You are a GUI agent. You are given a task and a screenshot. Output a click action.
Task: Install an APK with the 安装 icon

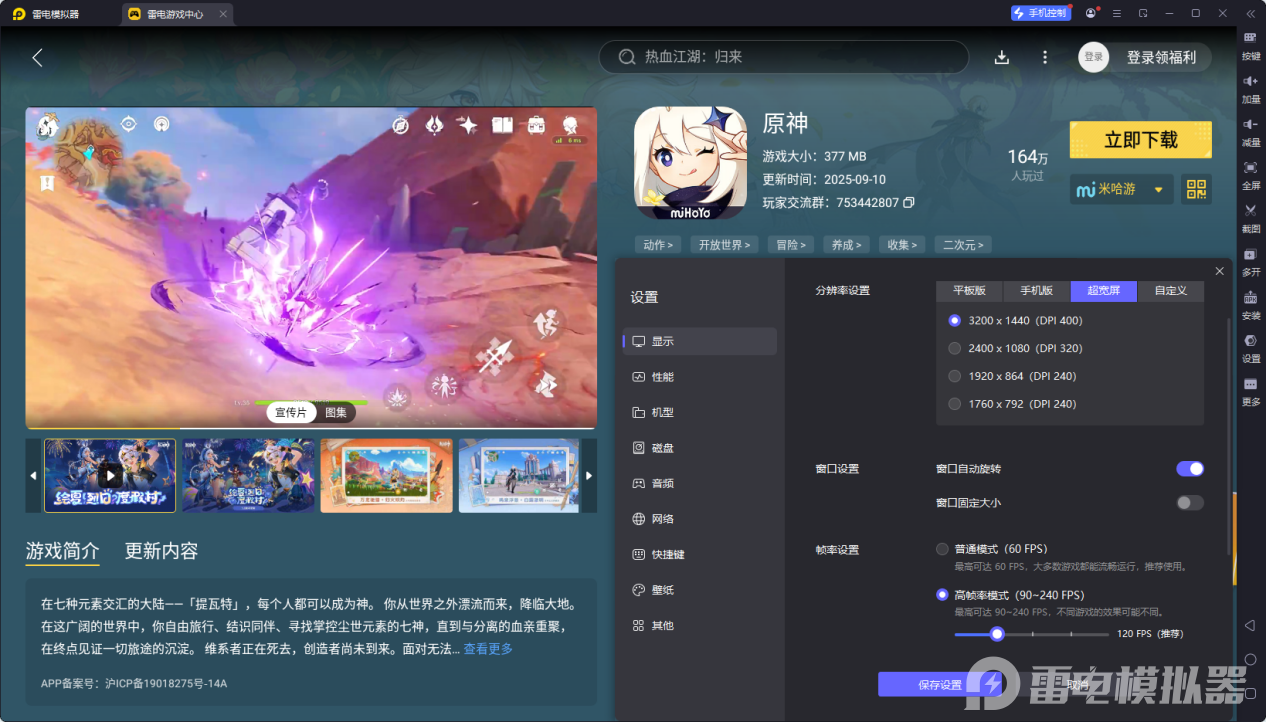(x=1249, y=305)
